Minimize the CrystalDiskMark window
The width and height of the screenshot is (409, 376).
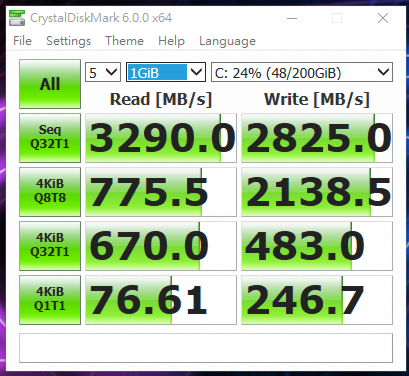(x=292, y=18)
